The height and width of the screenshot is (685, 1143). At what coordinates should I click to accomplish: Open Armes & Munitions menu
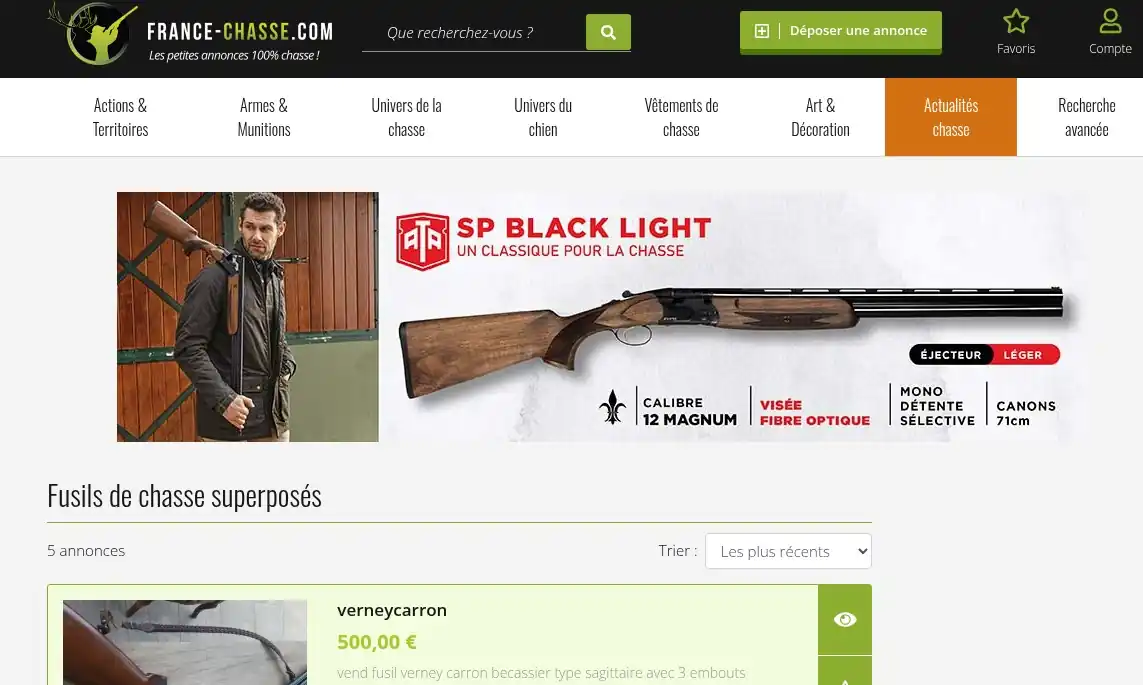264,117
